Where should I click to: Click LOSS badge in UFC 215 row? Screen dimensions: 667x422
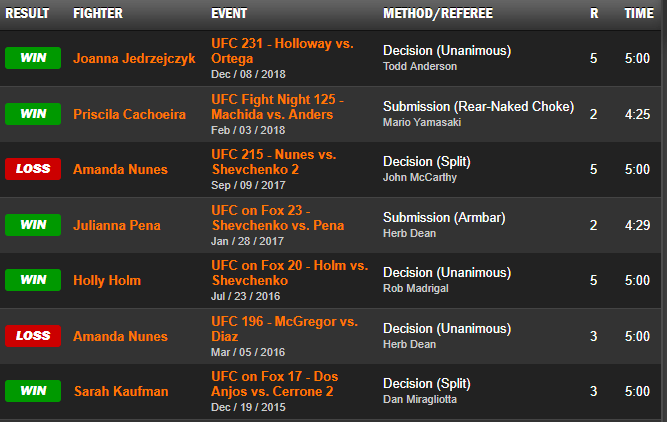(x=33, y=170)
